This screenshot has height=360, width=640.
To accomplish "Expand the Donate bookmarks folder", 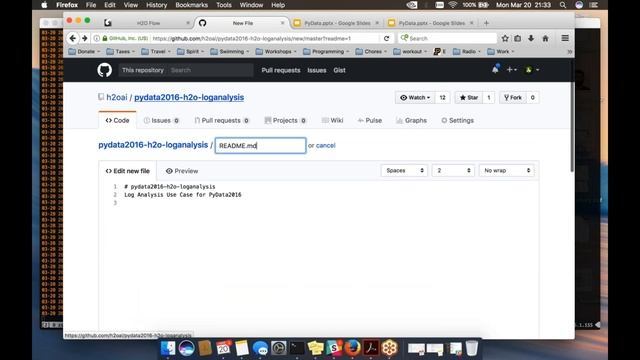I will coord(84,51).
